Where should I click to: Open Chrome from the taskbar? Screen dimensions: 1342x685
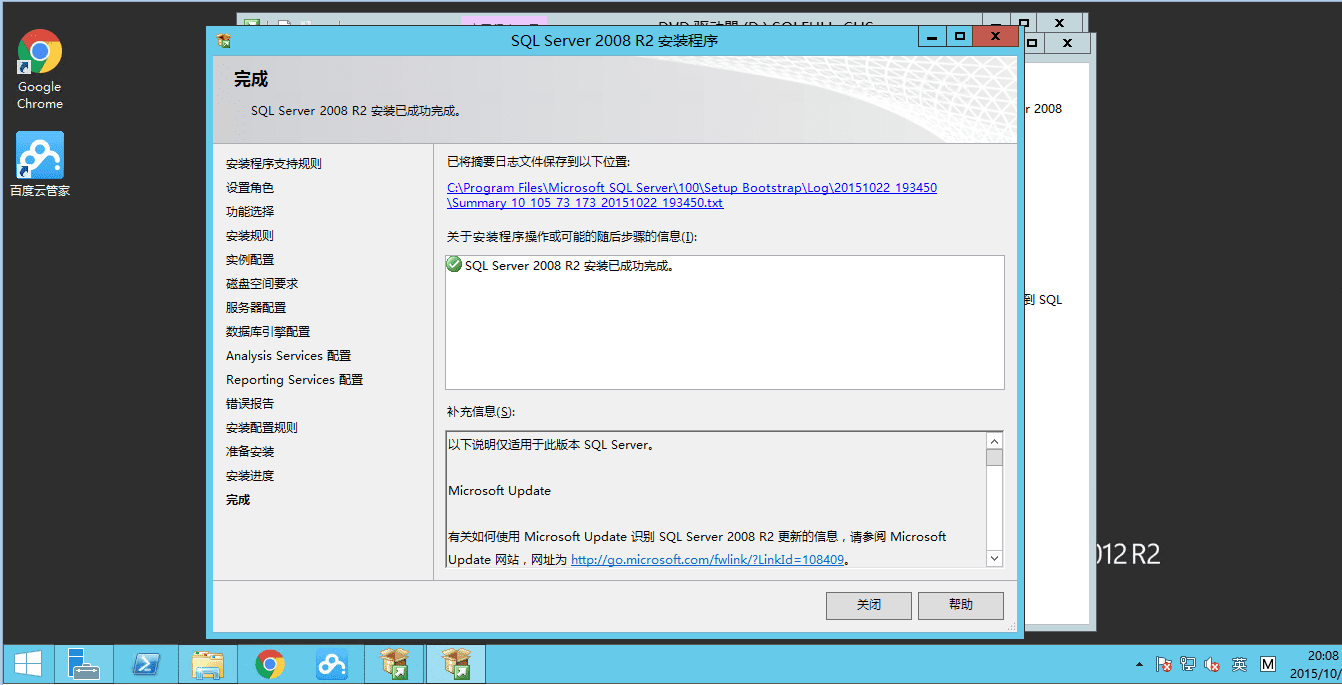(x=270, y=663)
